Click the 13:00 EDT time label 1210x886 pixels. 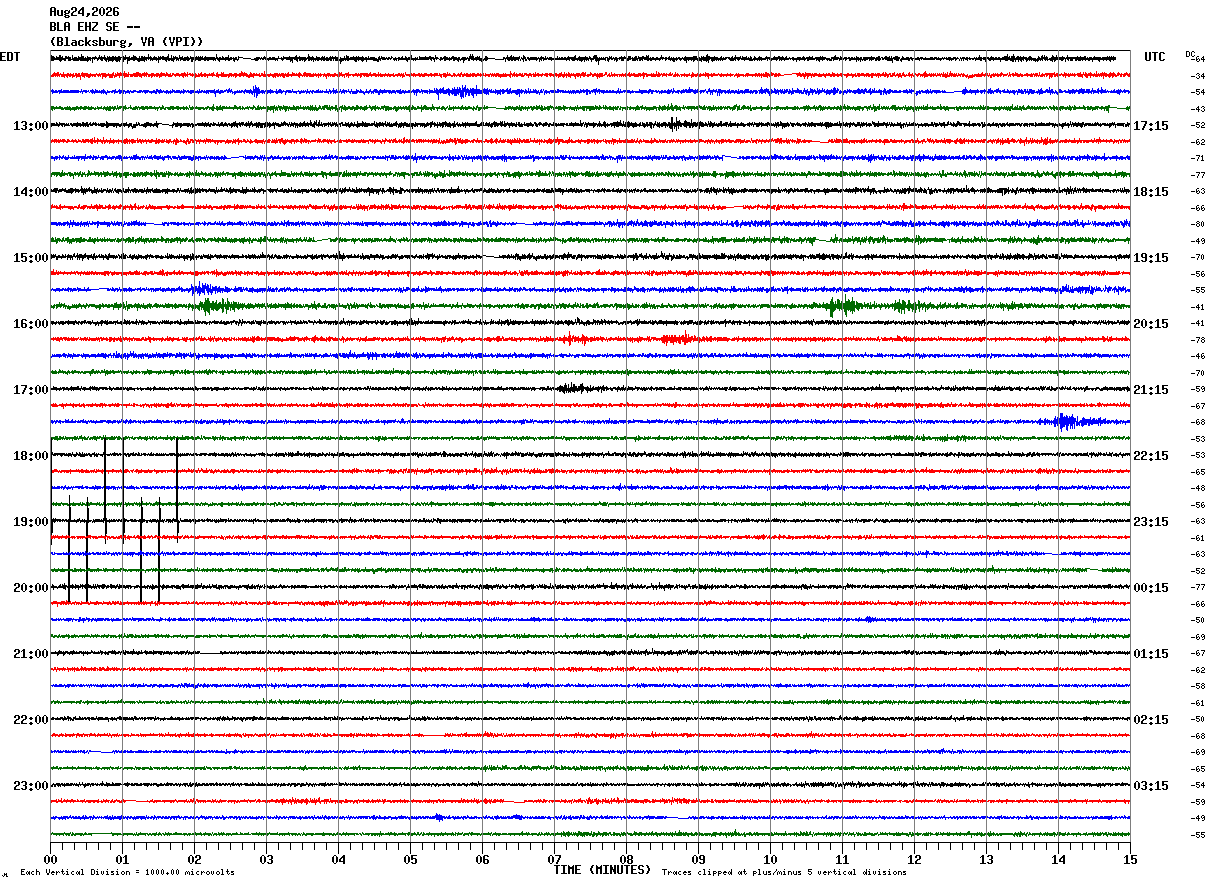(x=30, y=126)
